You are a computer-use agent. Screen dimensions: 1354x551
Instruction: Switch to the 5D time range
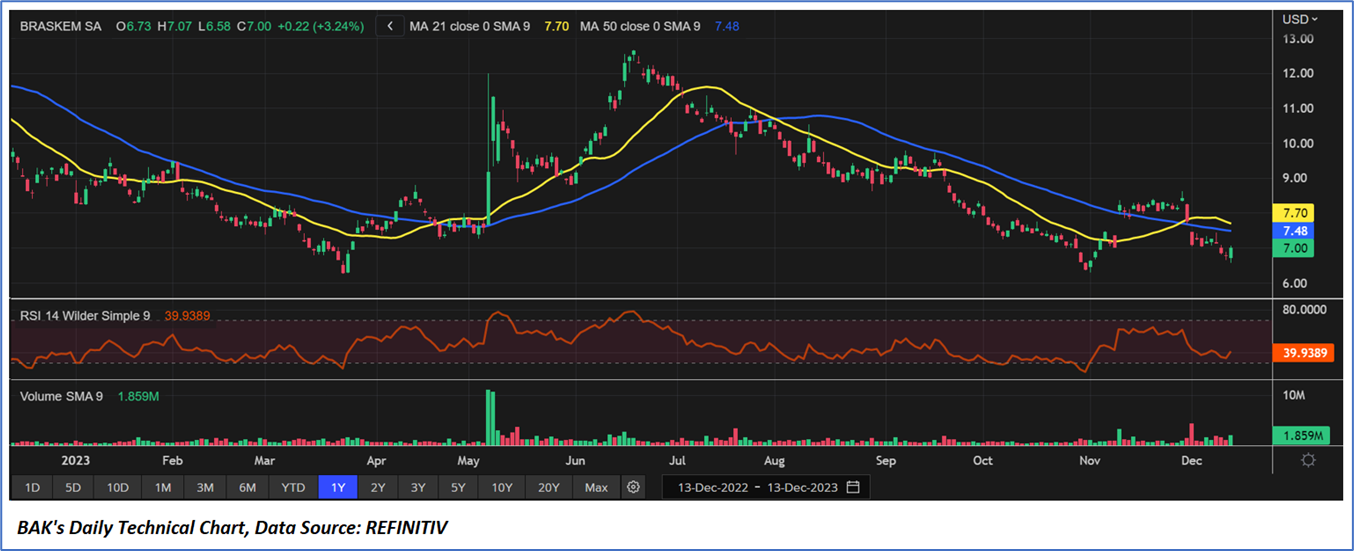click(73, 487)
